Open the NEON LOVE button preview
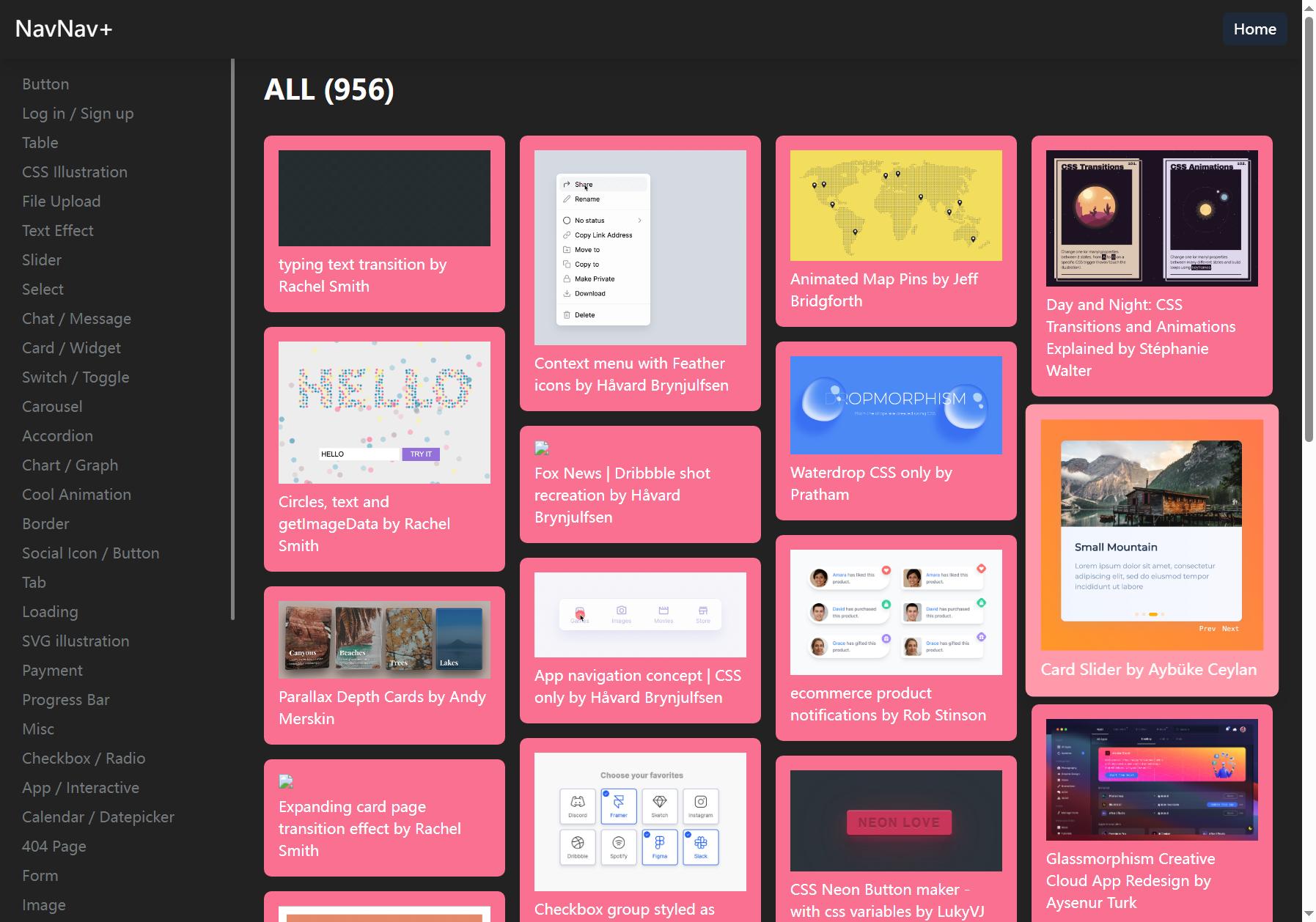The width and height of the screenshot is (1316, 922). click(x=896, y=821)
